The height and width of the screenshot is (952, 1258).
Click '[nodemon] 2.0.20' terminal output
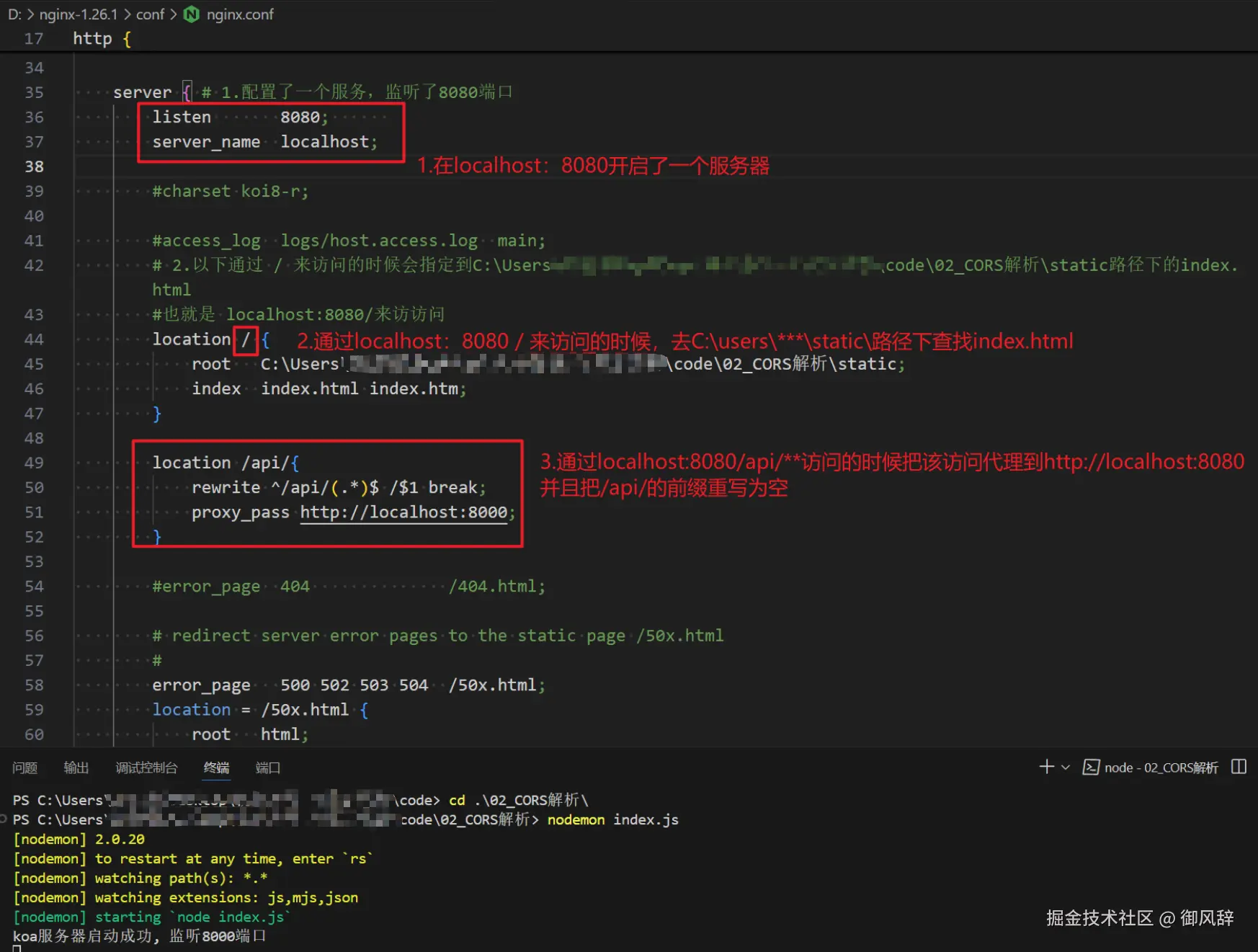tap(79, 839)
